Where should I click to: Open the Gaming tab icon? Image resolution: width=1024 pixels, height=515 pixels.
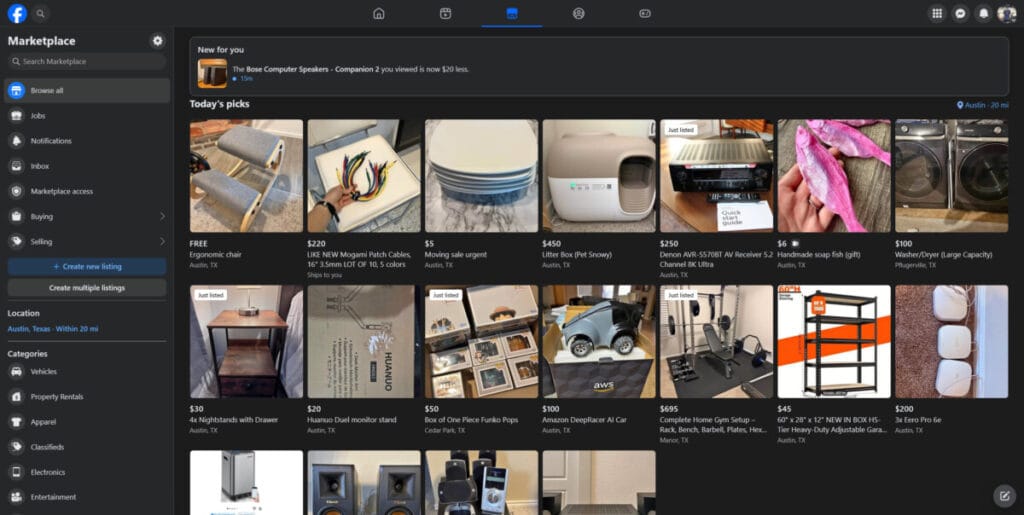point(645,13)
